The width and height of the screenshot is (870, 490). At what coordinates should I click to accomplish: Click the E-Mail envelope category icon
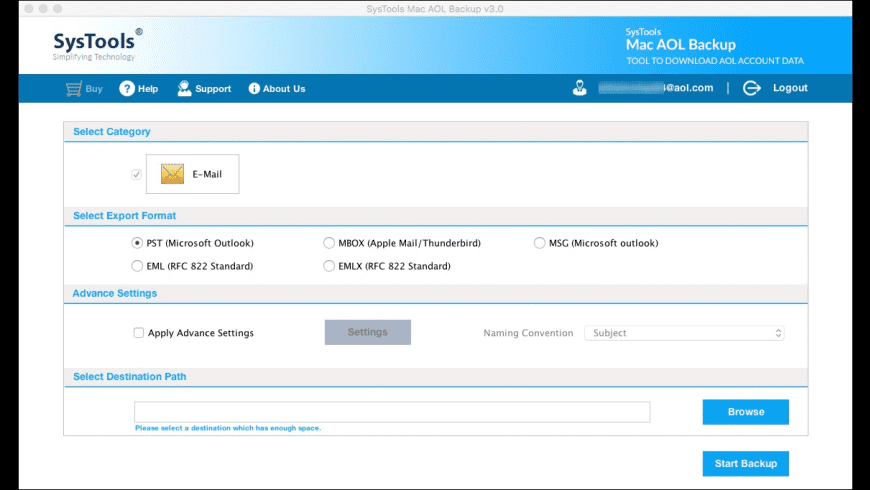click(173, 174)
